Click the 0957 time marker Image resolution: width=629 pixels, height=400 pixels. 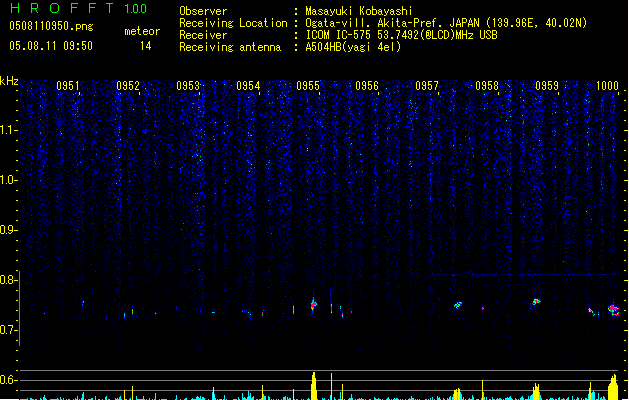(x=427, y=86)
